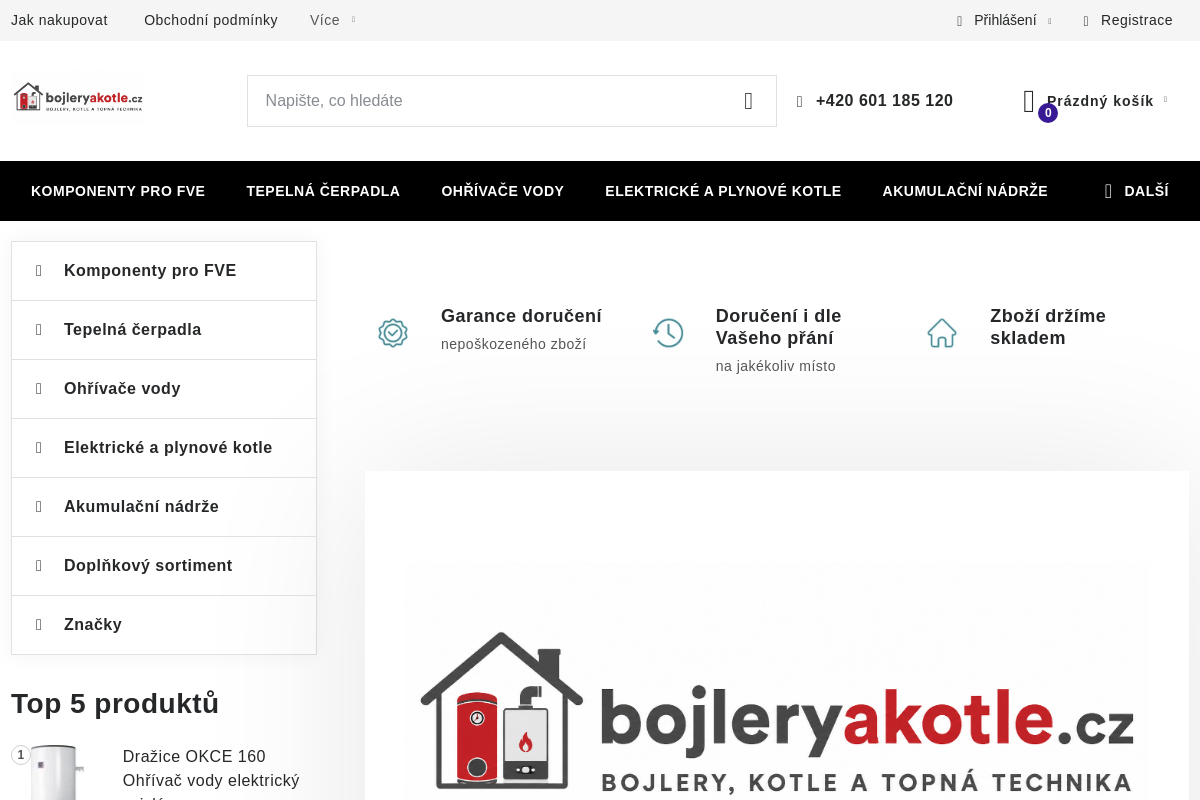This screenshot has width=1200, height=800.
Task: Open AKUMULAČNÍ NÁDRŽE in main menu
Action: click(965, 191)
